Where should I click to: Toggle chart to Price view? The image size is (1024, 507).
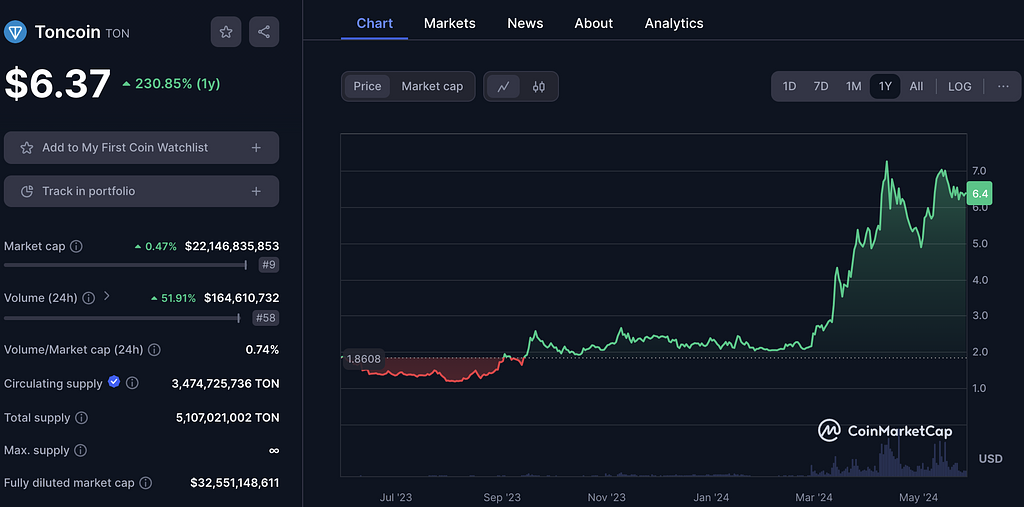(x=367, y=87)
